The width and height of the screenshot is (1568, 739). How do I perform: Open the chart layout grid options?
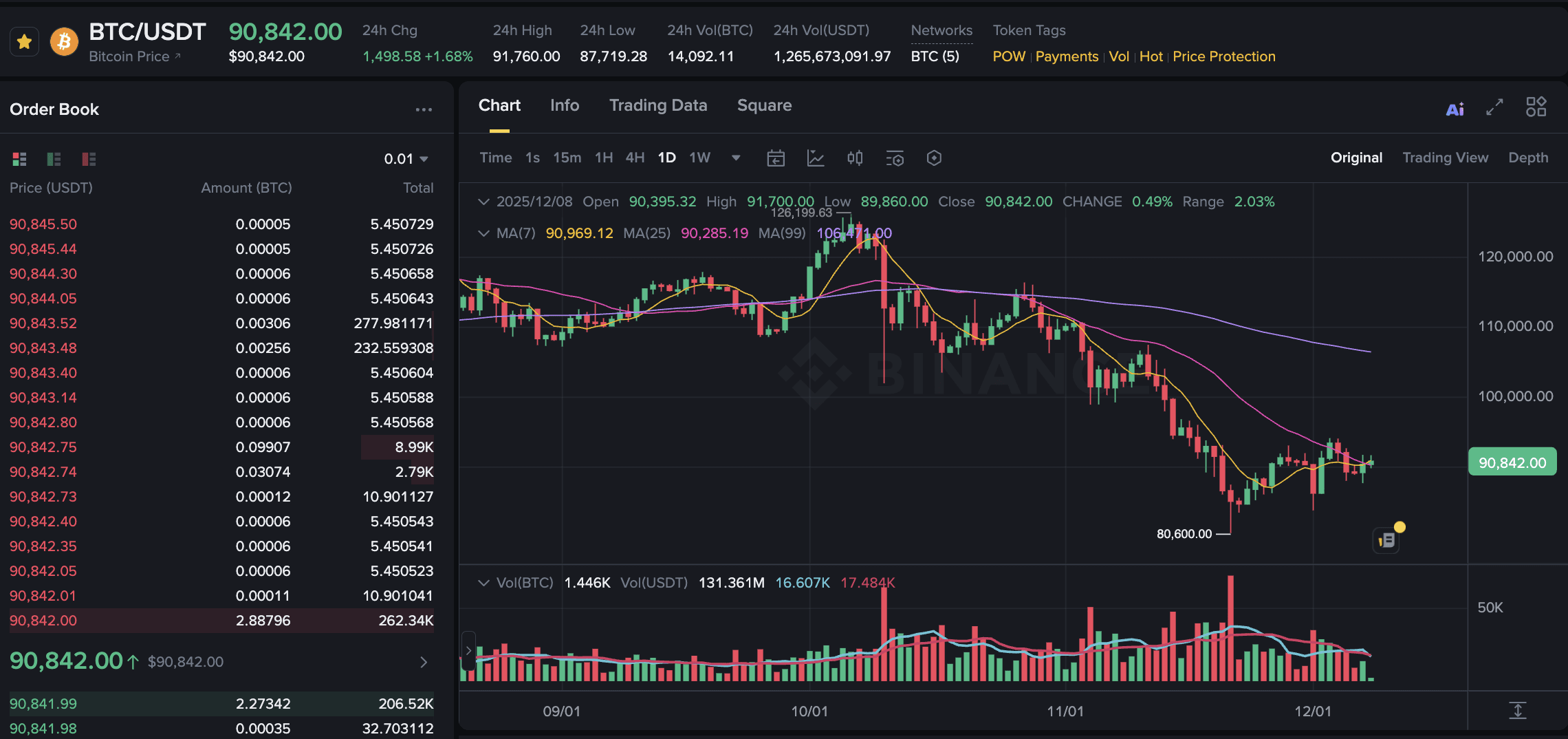point(1536,107)
